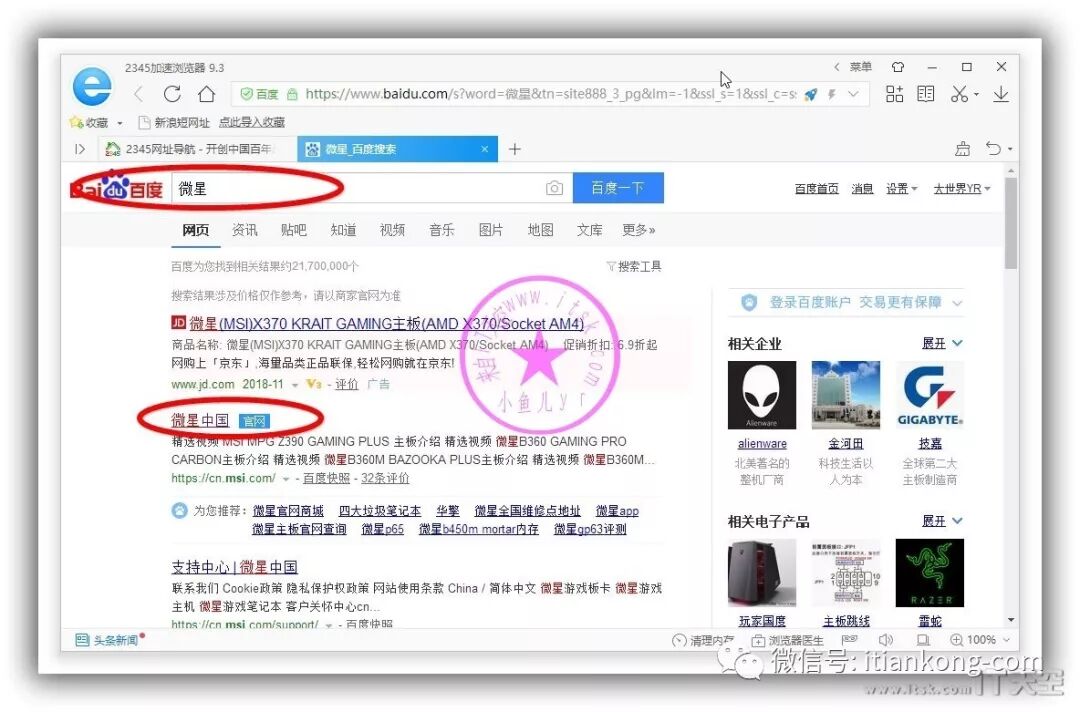Open the address bar history dropdown arrow
Image resolution: width=1080 pixels, height=712 pixels.
point(853,94)
